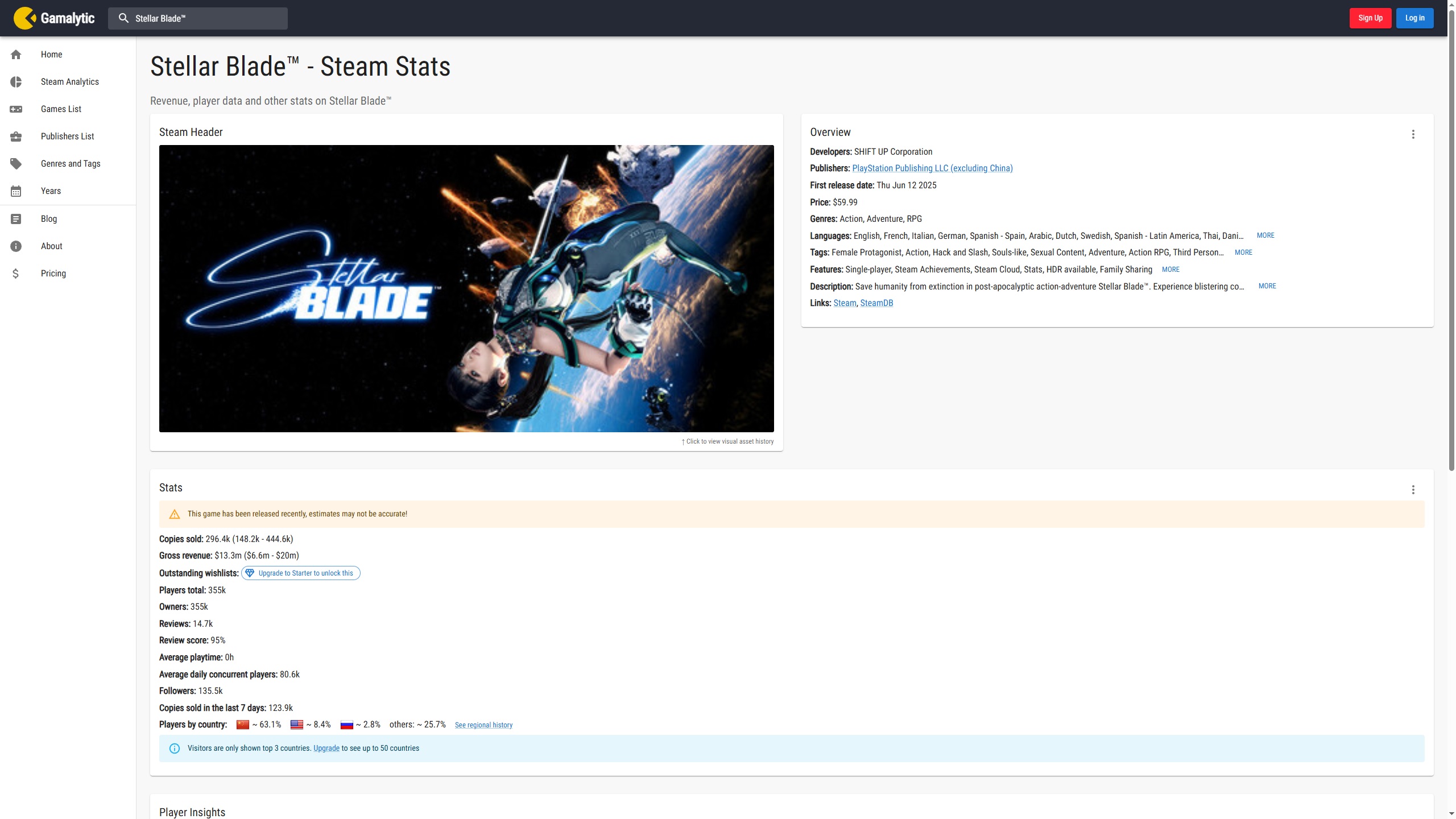Open See regional history link
Viewport: 1456px width, 819px height.
click(483, 725)
